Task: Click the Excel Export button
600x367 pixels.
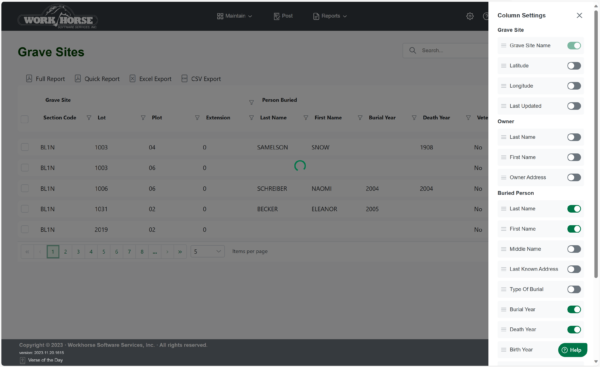Action: click(x=150, y=78)
